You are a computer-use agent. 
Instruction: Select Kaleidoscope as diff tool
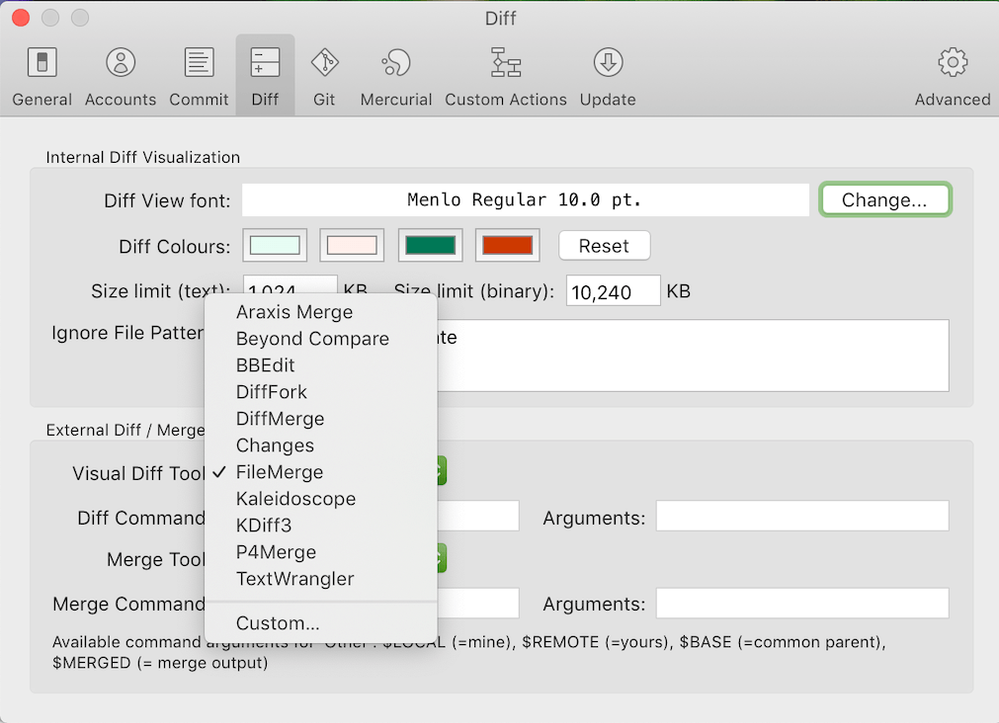point(321,499)
